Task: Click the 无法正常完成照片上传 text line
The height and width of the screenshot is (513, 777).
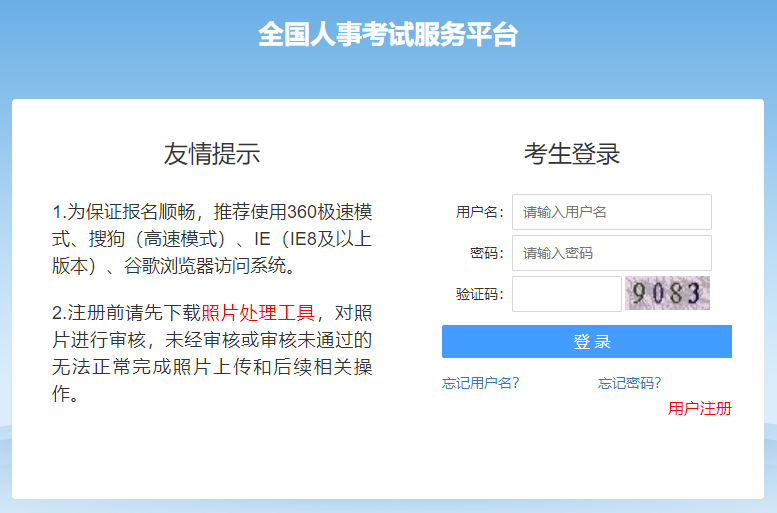Action: click(x=212, y=367)
